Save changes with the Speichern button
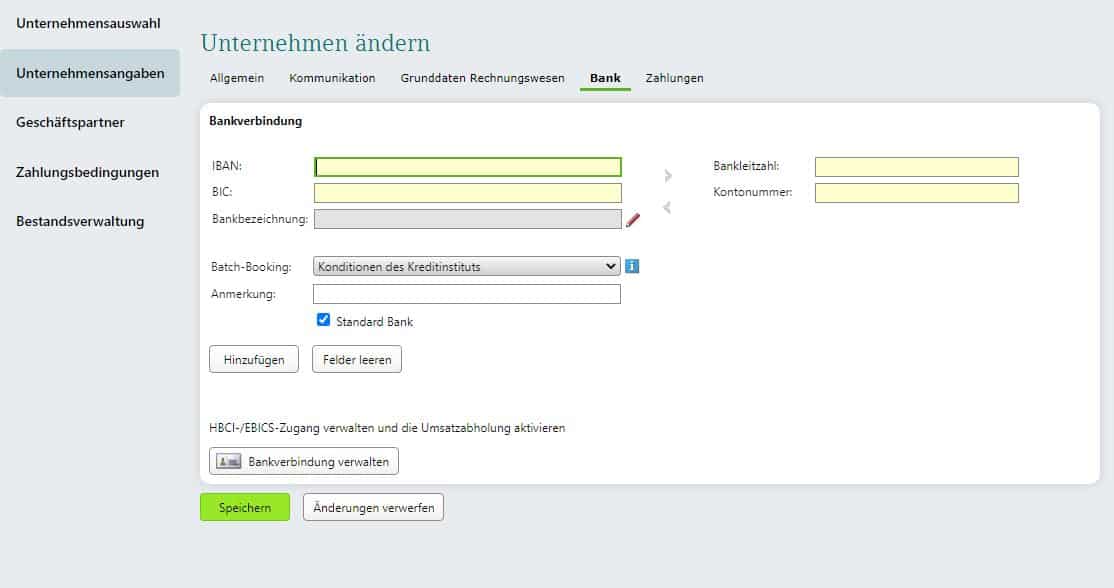1114x588 pixels. coord(244,507)
